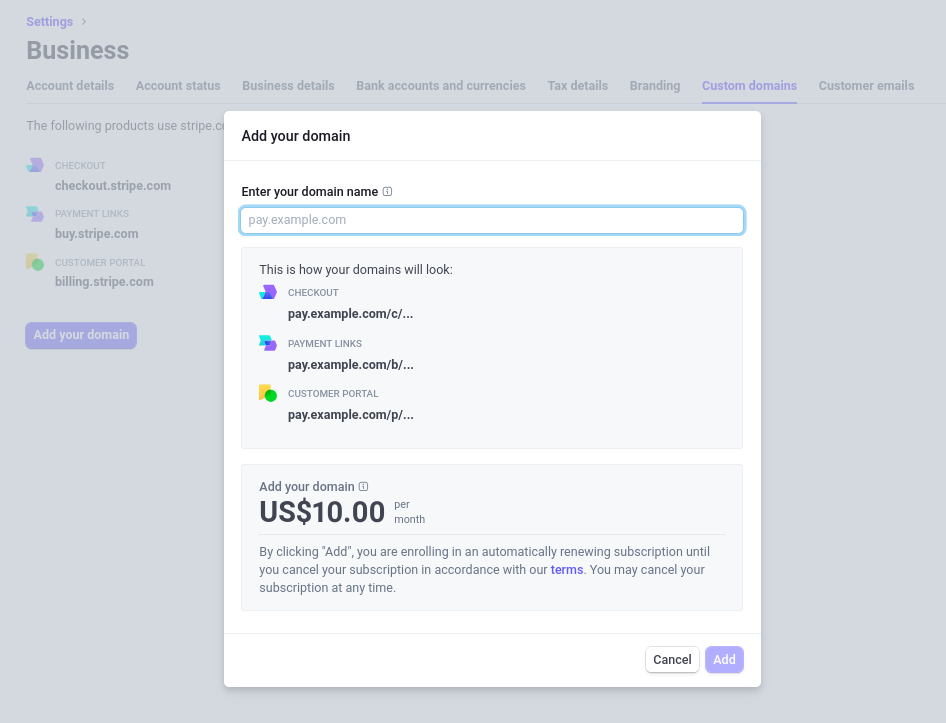Switch to the Account details tab
The height and width of the screenshot is (723, 946).
[70, 86]
